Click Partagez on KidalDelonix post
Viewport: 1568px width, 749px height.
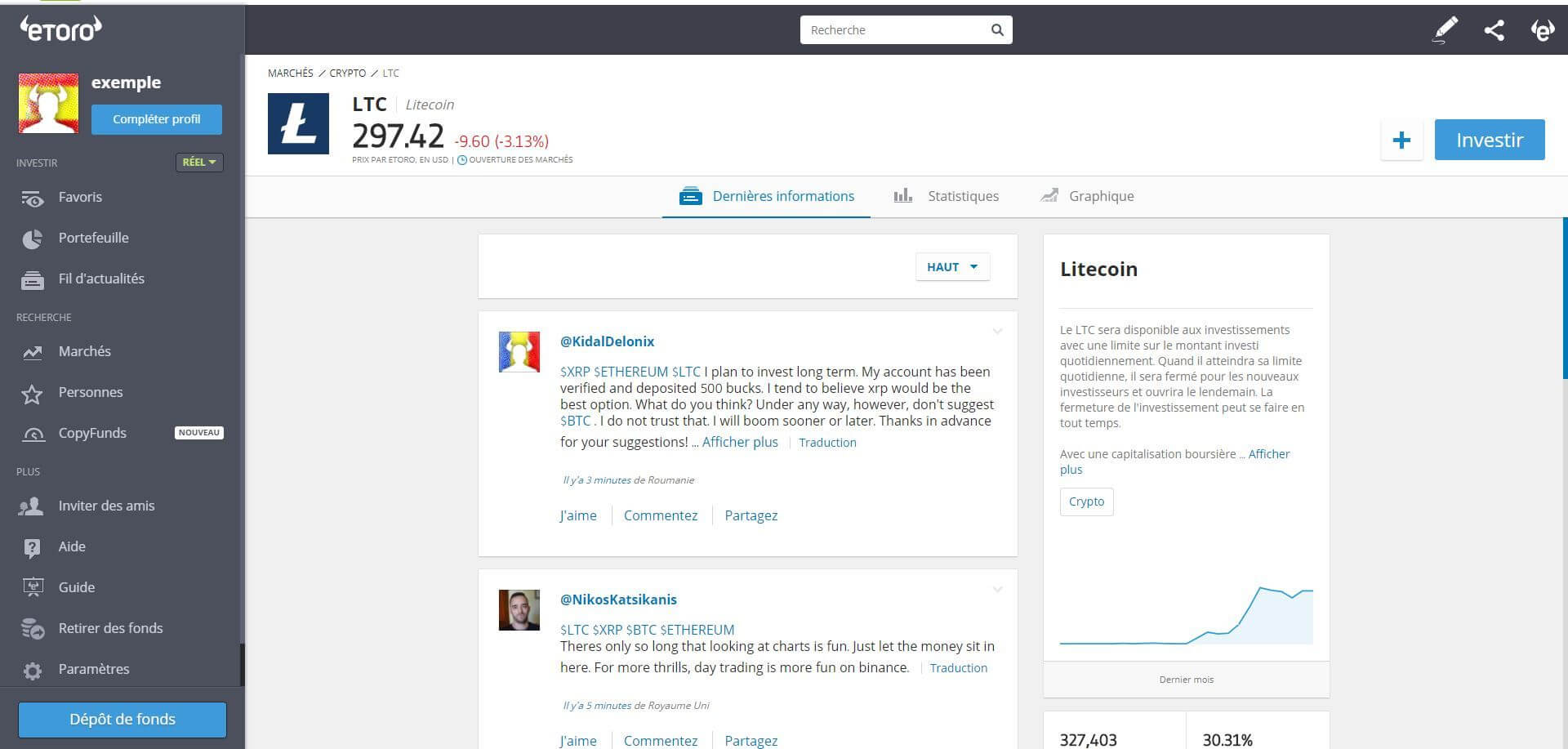point(751,515)
